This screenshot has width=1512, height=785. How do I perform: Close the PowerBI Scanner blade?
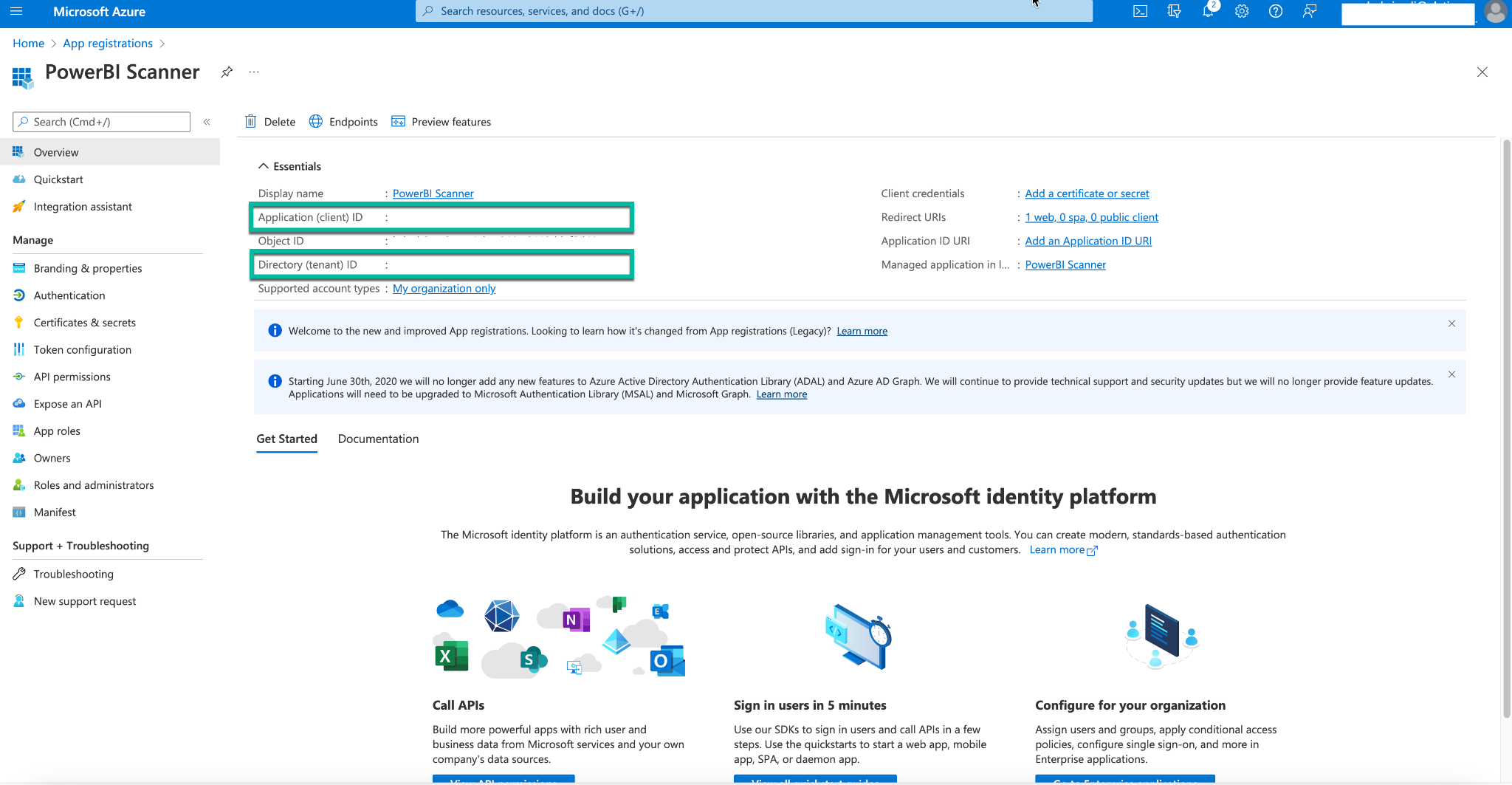point(1482,72)
